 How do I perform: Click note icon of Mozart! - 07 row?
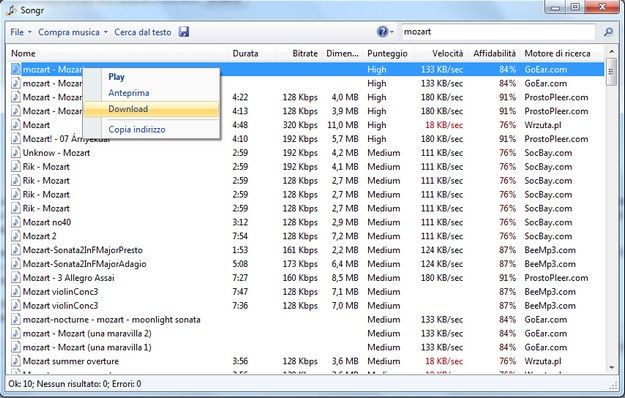pos(16,139)
